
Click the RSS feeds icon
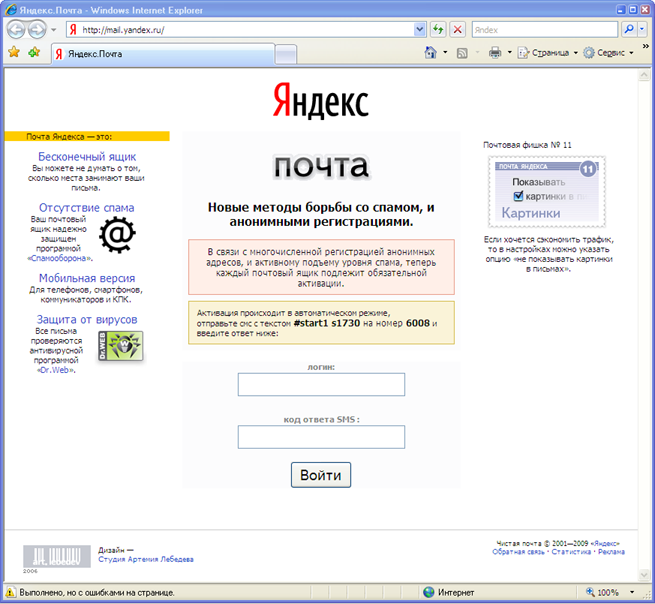(x=462, y=53)
